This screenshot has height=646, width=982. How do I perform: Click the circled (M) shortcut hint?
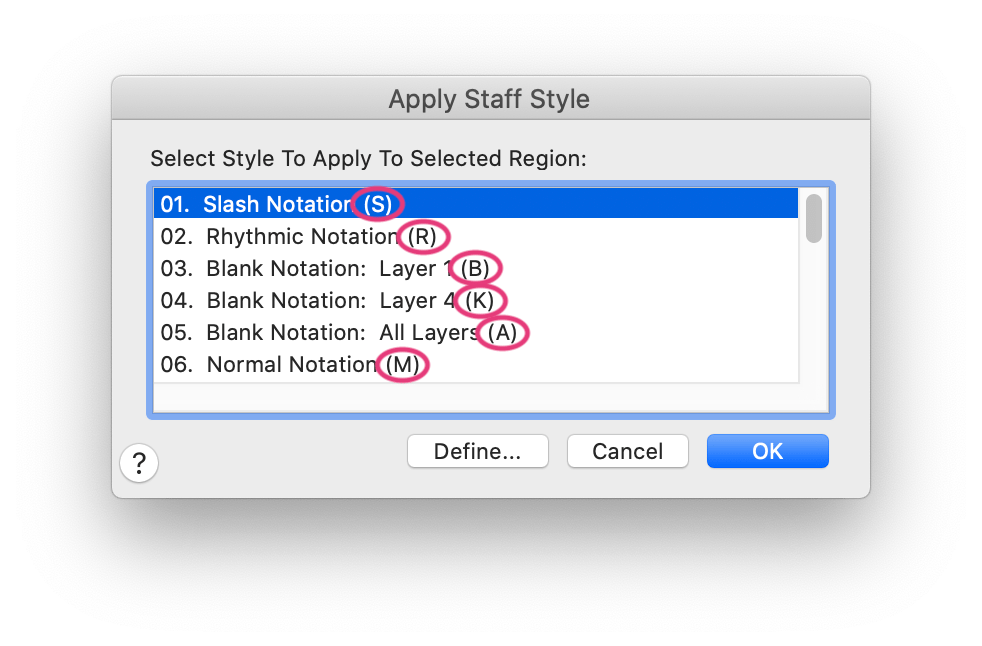(x=403, y=365)
